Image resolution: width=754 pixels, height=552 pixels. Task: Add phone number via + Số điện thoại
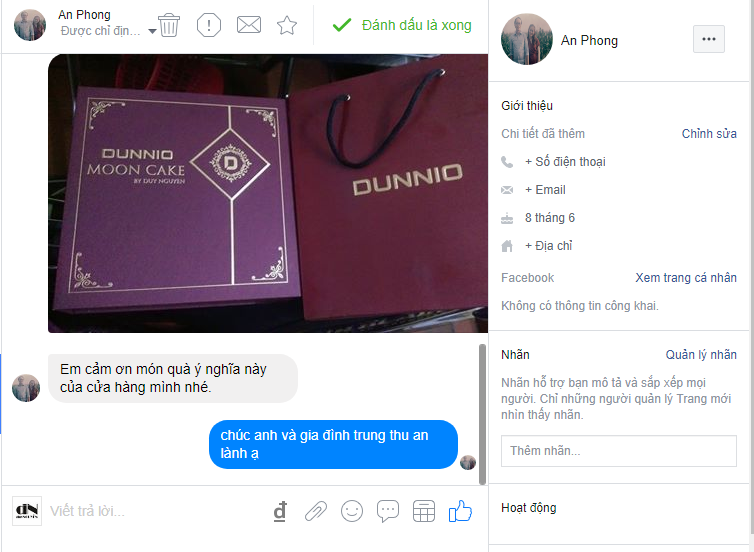(x=565, y=162)
